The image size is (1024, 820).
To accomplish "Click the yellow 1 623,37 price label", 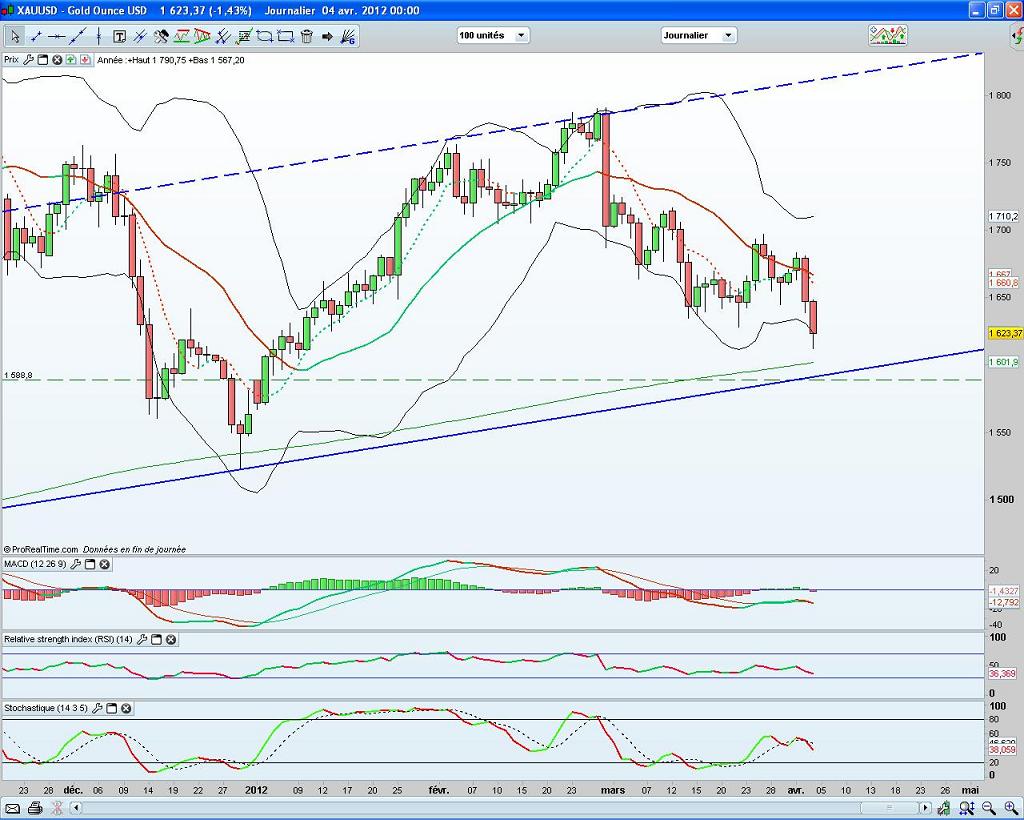I will point(1004,334).
